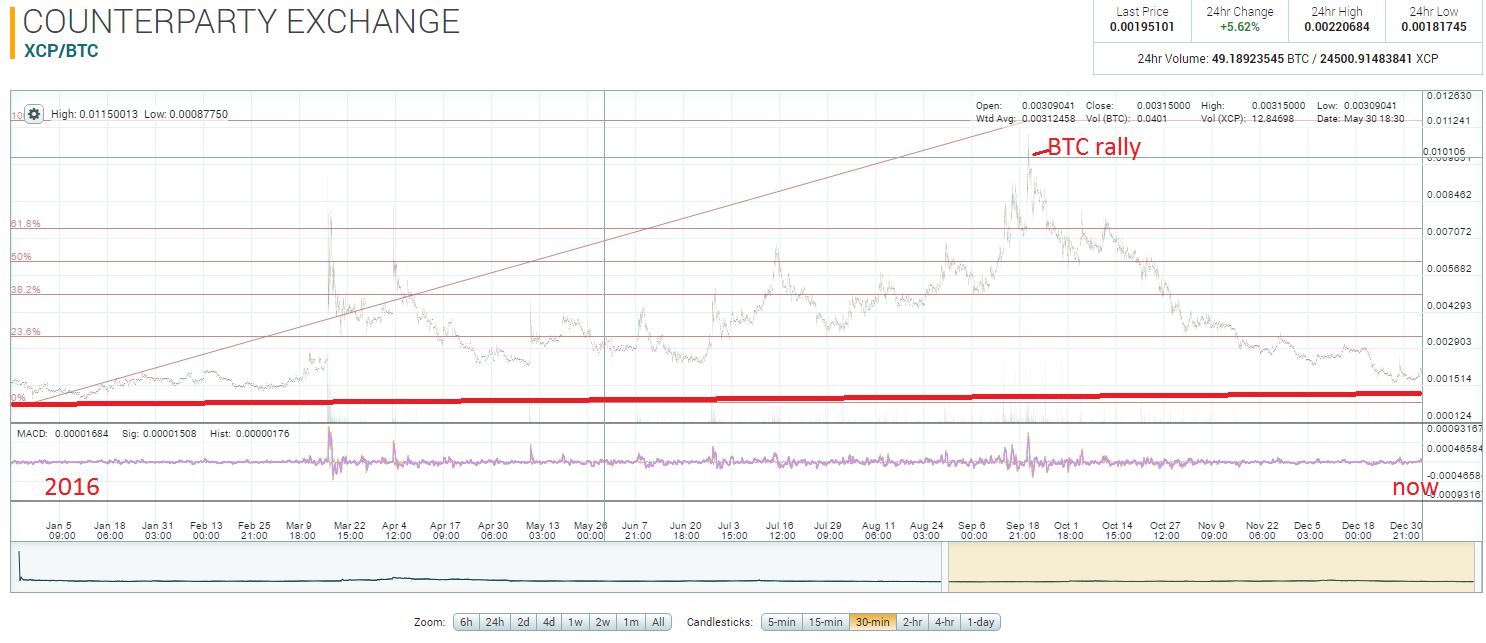Screen dimensions: 1486x643
Task: Click the Last Price value 0.00195101
Action: point(1143,27)
